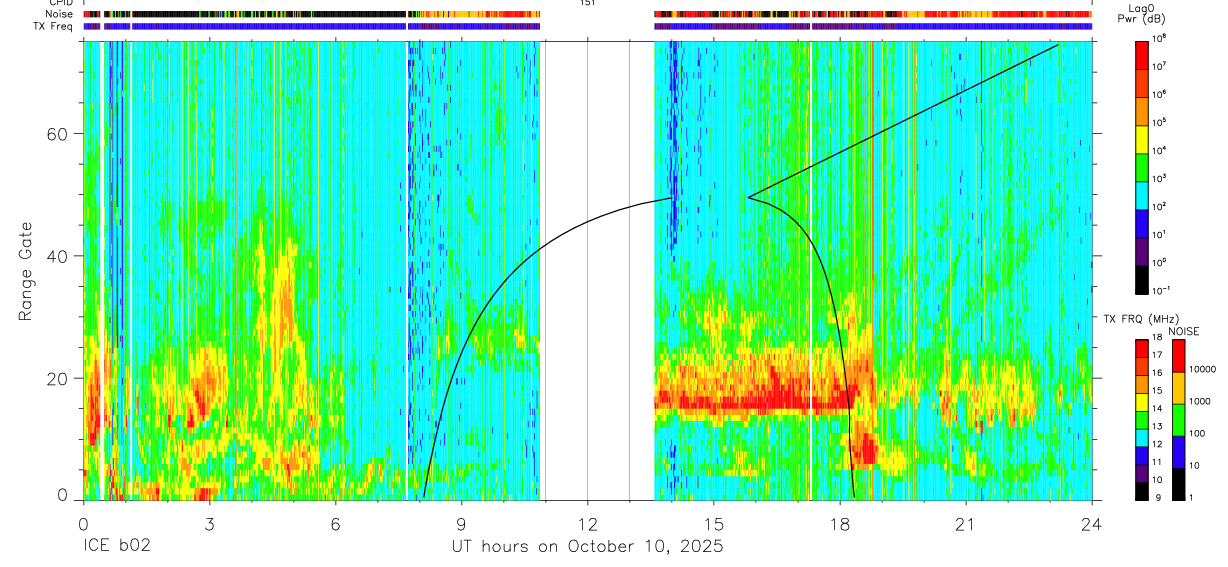Click the 10^5 label on power colorbar

pyautogui.click(x=1158, y=122)
